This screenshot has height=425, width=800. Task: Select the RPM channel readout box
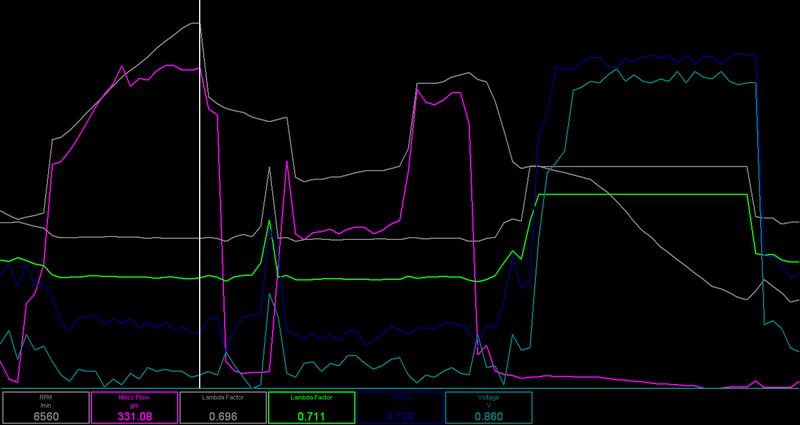click(44, 406)
